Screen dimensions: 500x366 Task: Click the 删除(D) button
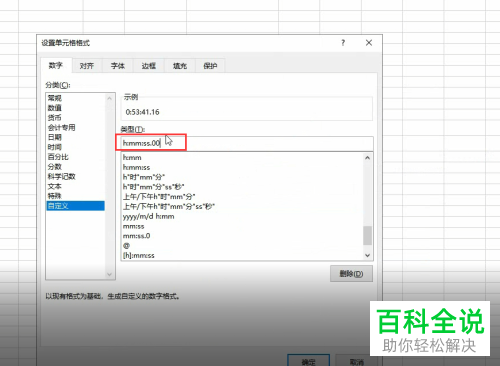pyautogui.click(x=351, y=274)
